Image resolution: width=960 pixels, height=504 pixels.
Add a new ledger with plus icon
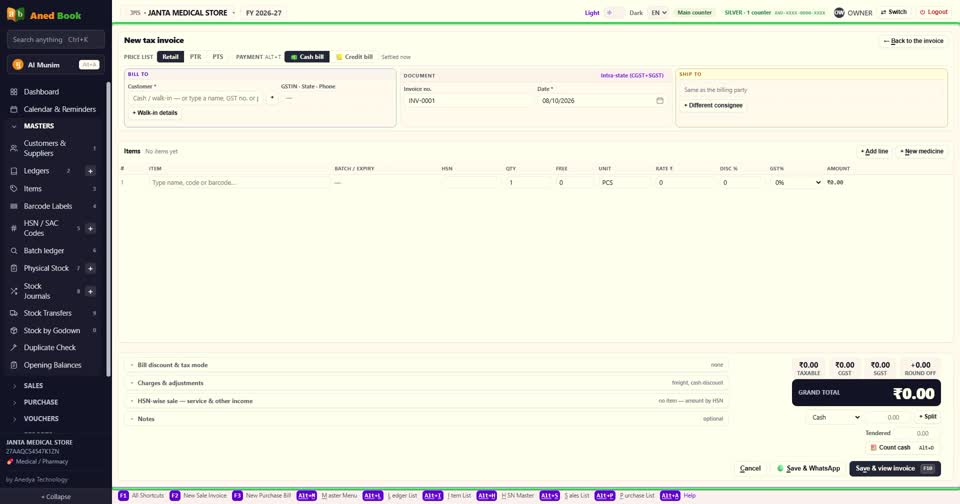pyautogui.click(x=90, y=171)
